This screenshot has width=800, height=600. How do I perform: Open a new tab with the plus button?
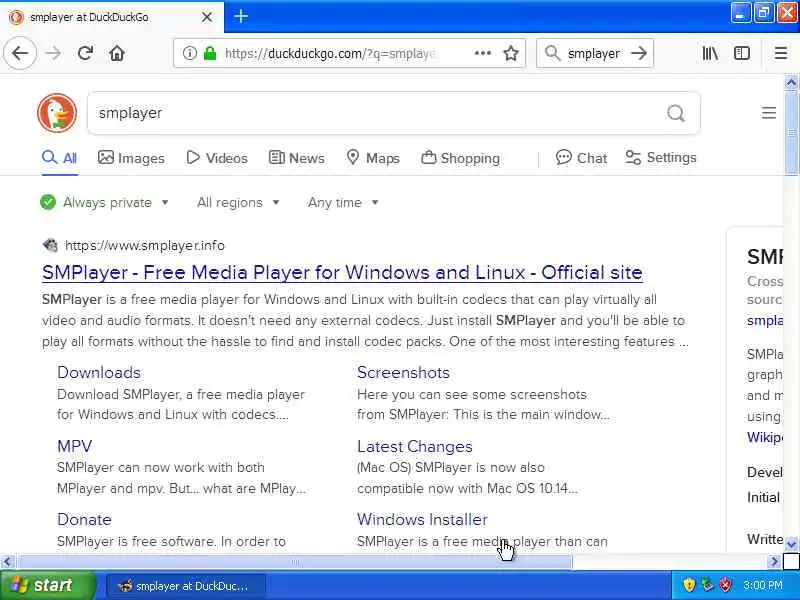pos(241,16)
